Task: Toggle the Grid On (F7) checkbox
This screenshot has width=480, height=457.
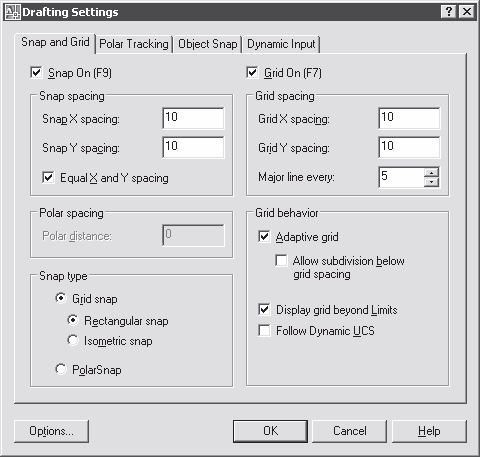Action: (x=252, y=72)
